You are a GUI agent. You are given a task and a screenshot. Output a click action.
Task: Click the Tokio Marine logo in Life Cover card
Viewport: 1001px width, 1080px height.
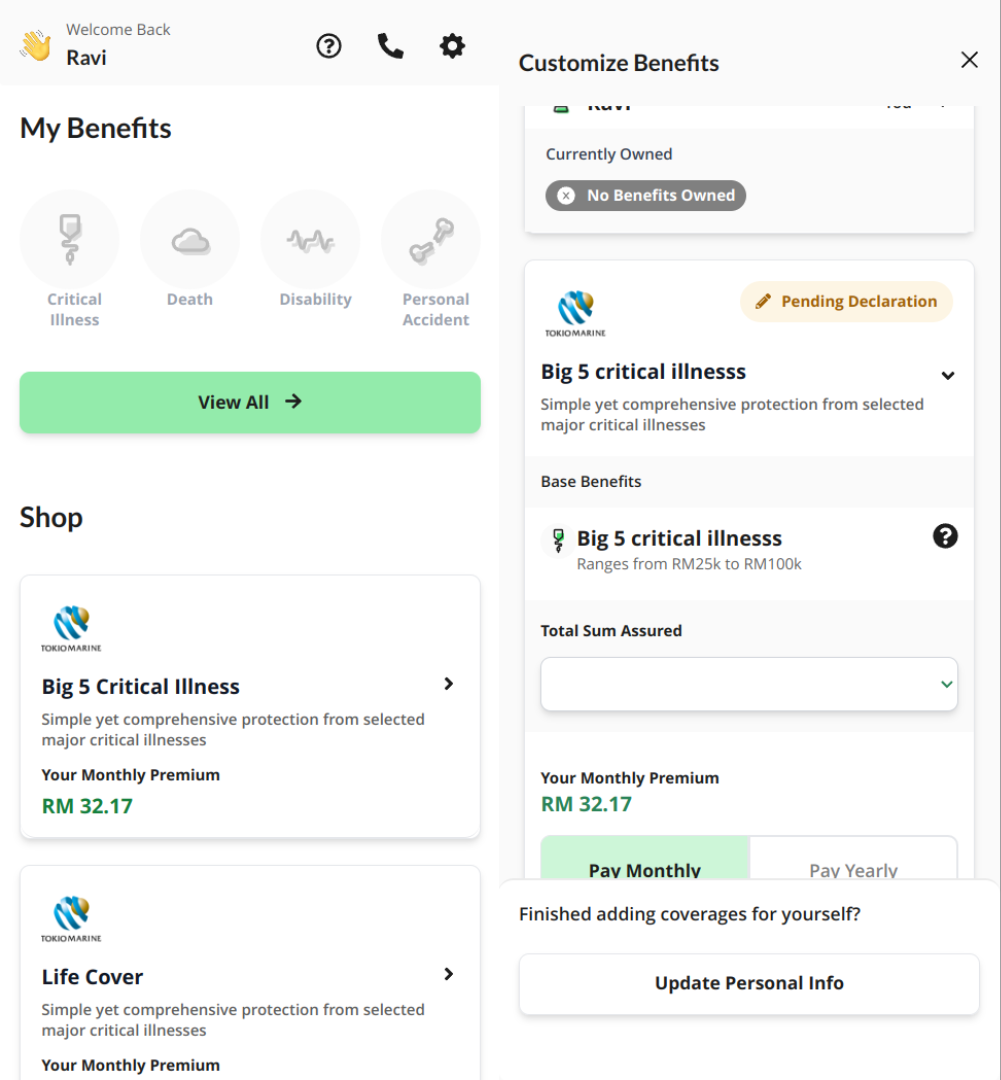click(x=71, y=919)
